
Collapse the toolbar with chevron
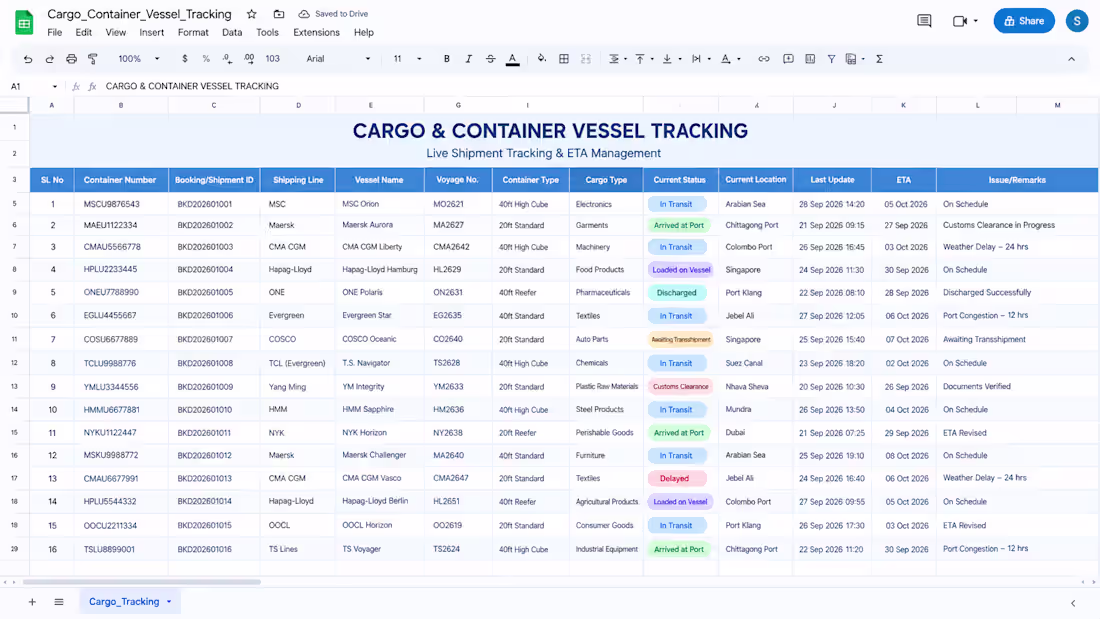click(1071, 59)
